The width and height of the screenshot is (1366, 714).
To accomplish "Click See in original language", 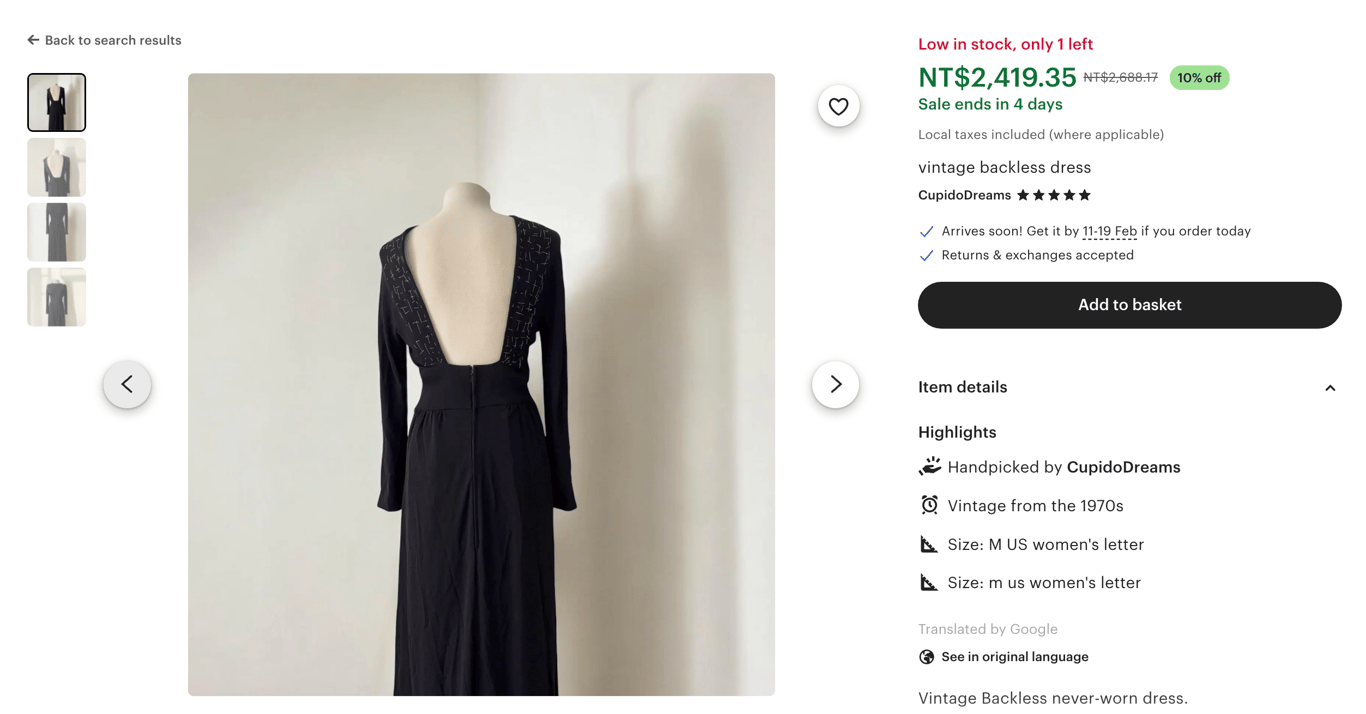I will coord(1013,657).
